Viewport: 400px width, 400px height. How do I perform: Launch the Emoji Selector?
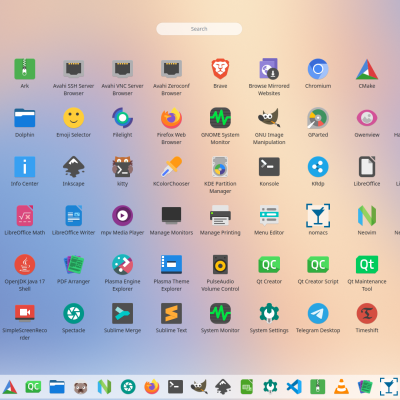coord(74,118)
